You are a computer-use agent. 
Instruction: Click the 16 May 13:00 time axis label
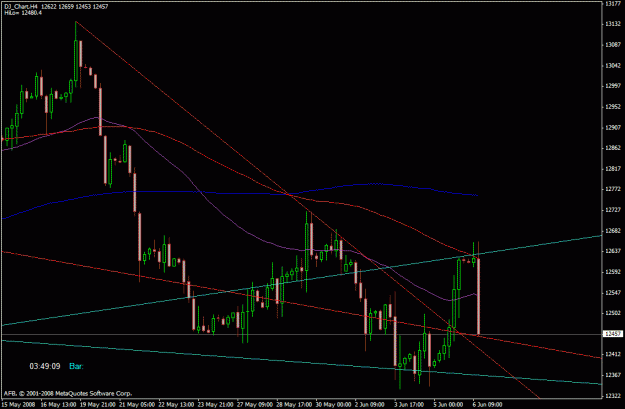[x=57, y=404]
